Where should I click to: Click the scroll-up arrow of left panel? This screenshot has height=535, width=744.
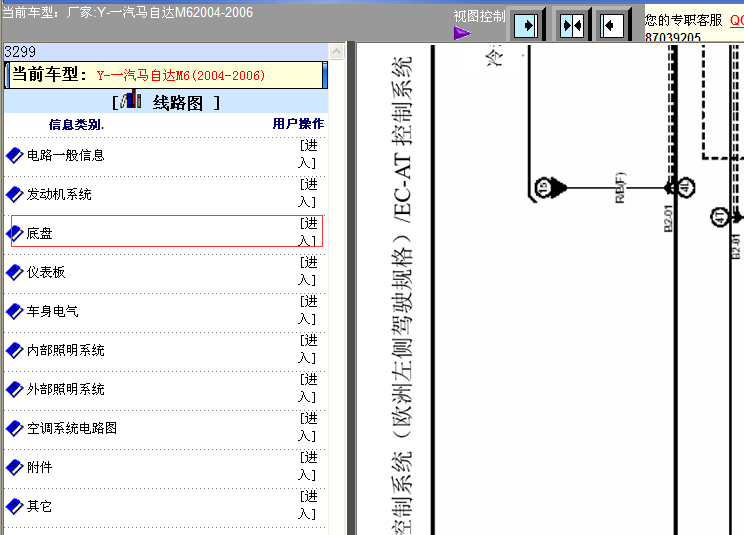tap(336, 51)
